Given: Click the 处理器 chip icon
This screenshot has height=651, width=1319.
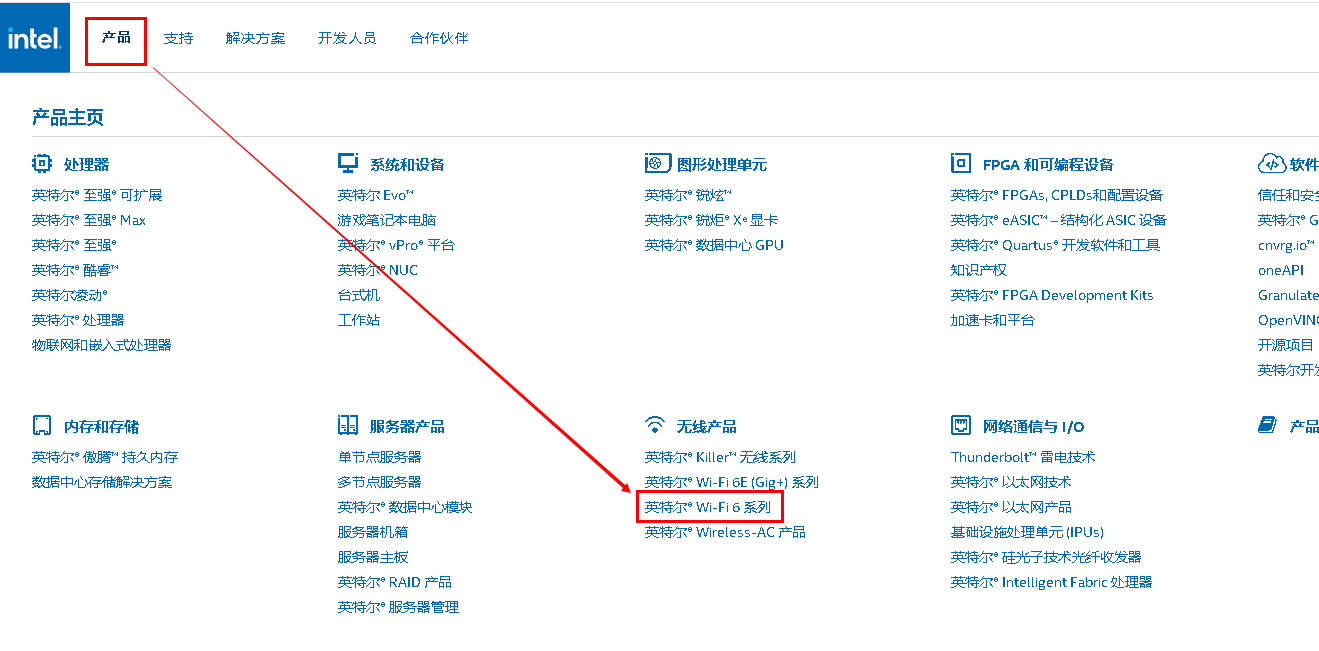Looking at the screenshot, I should pos(41,164).
